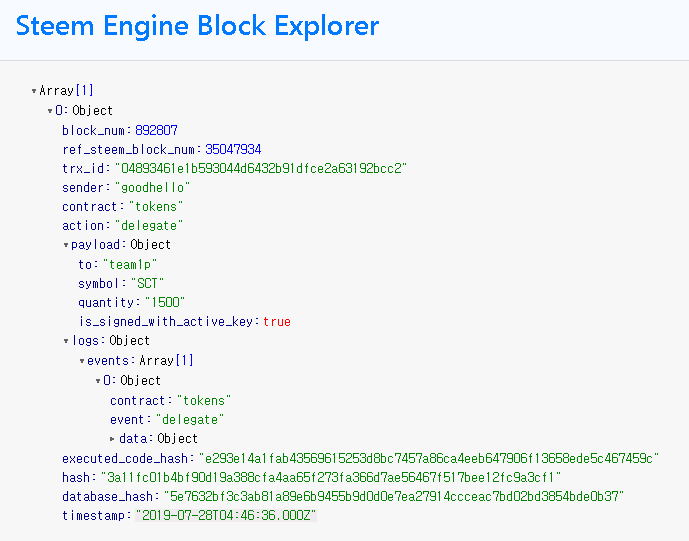Collapse the root Array[1] node
The height and width of the screenshot is (541, 689).
[x=34, y=91]
